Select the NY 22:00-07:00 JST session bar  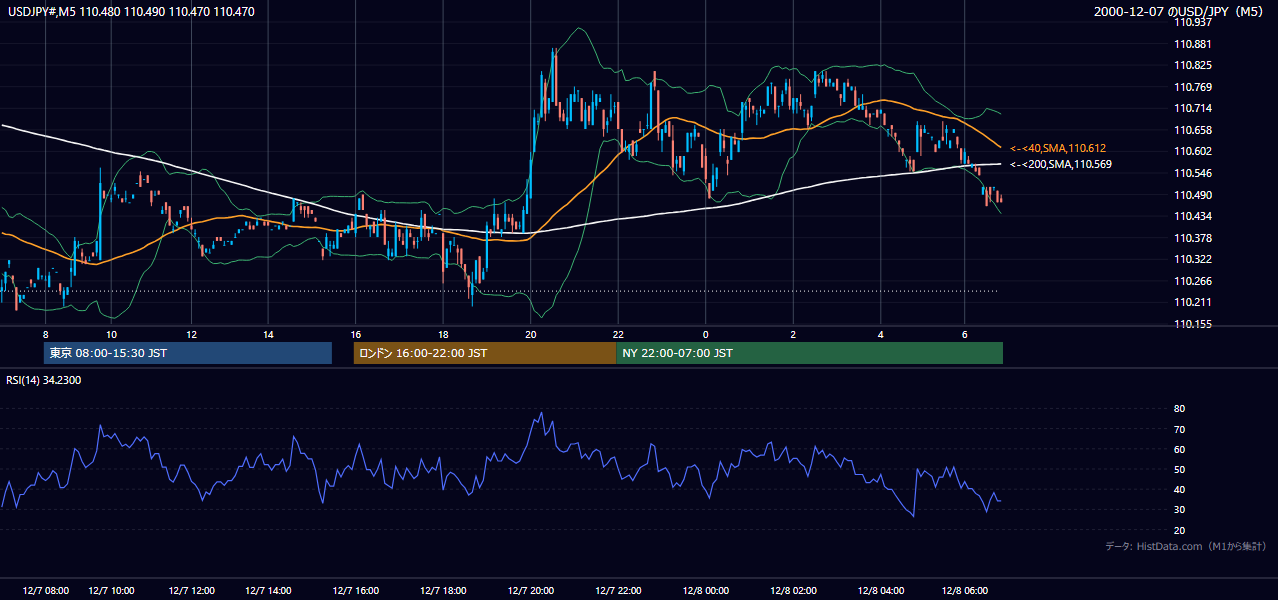coord(809,353)
